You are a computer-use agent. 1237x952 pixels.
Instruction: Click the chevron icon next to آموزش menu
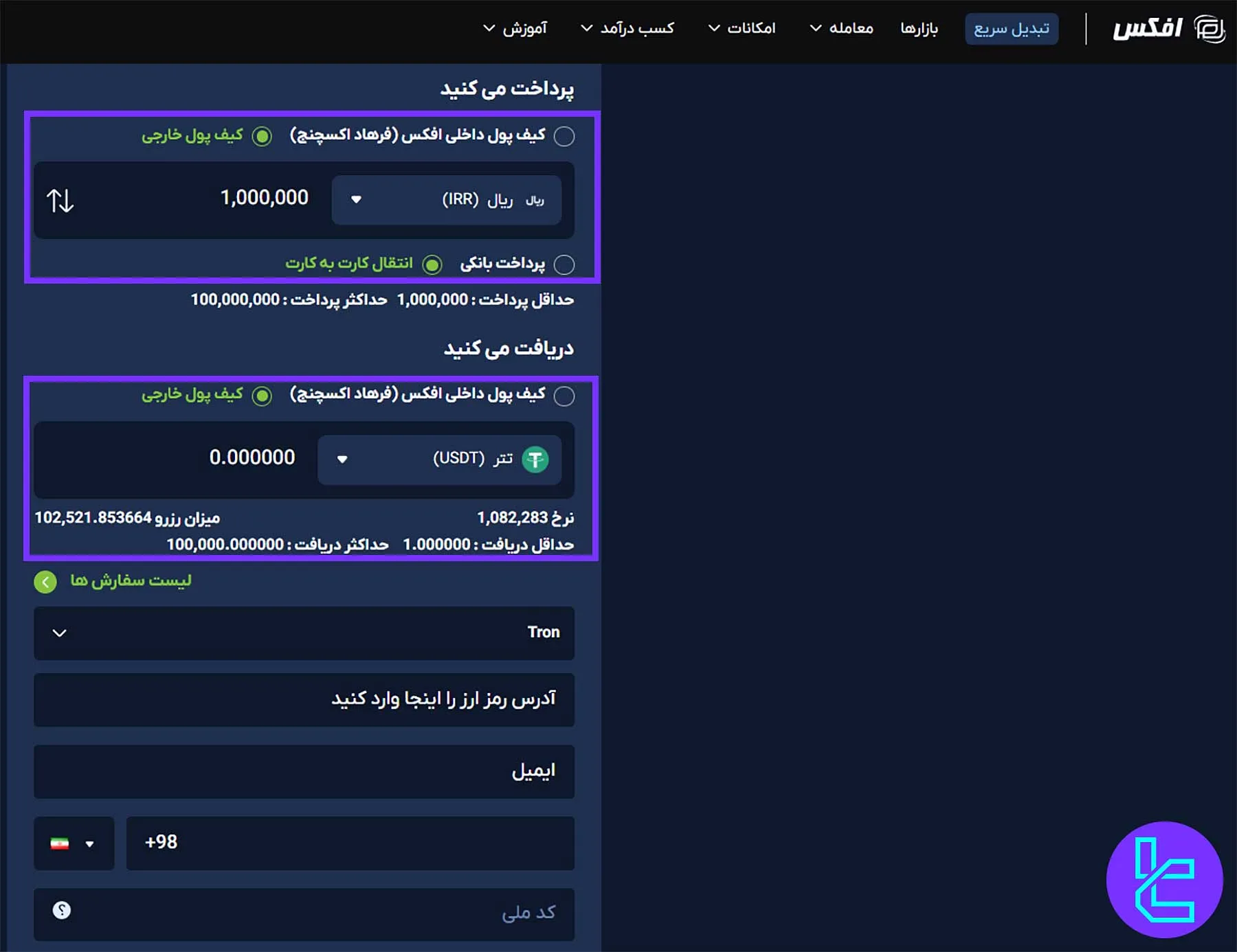489,29
